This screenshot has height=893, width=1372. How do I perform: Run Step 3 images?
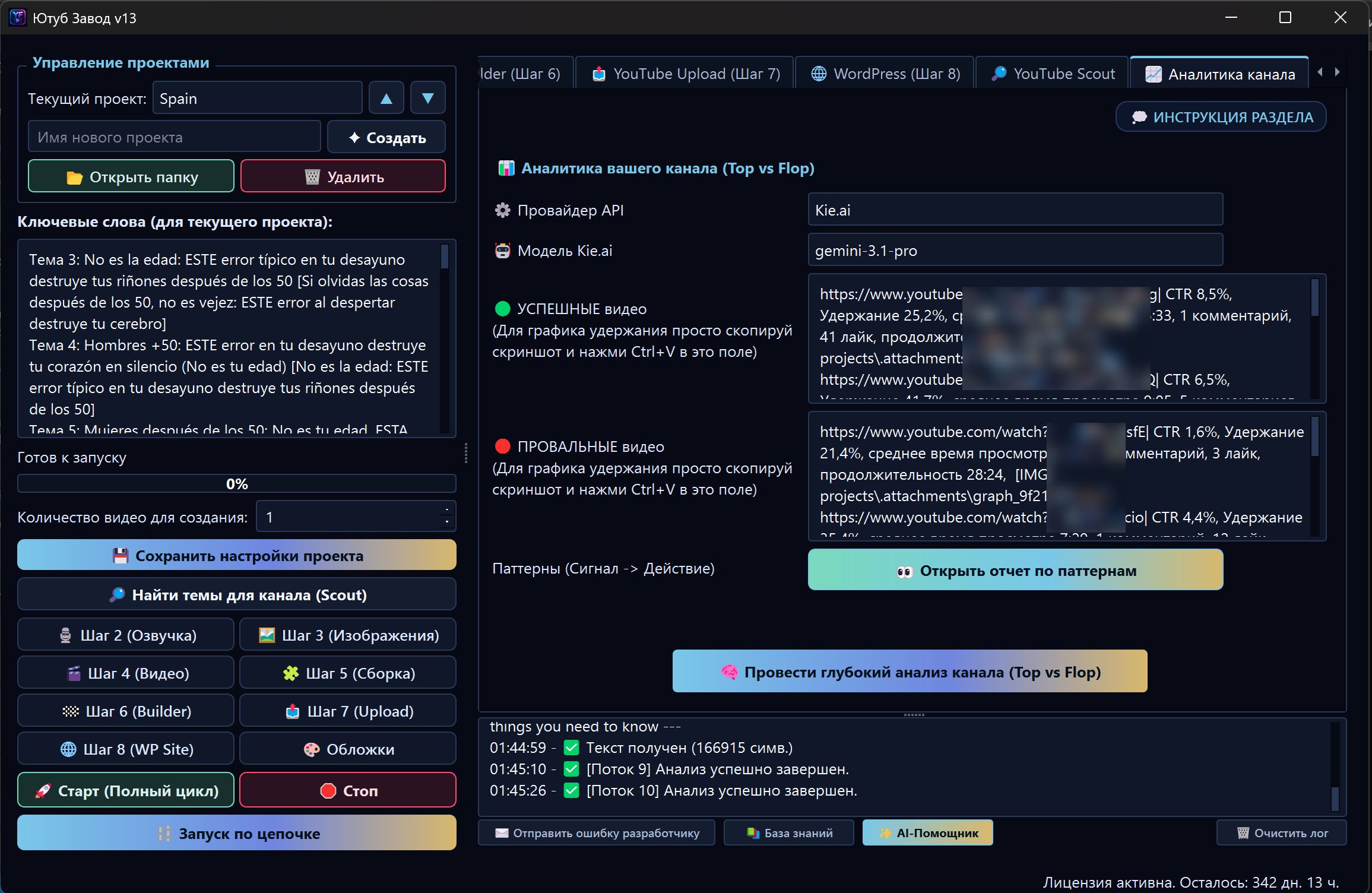[348, 635]
